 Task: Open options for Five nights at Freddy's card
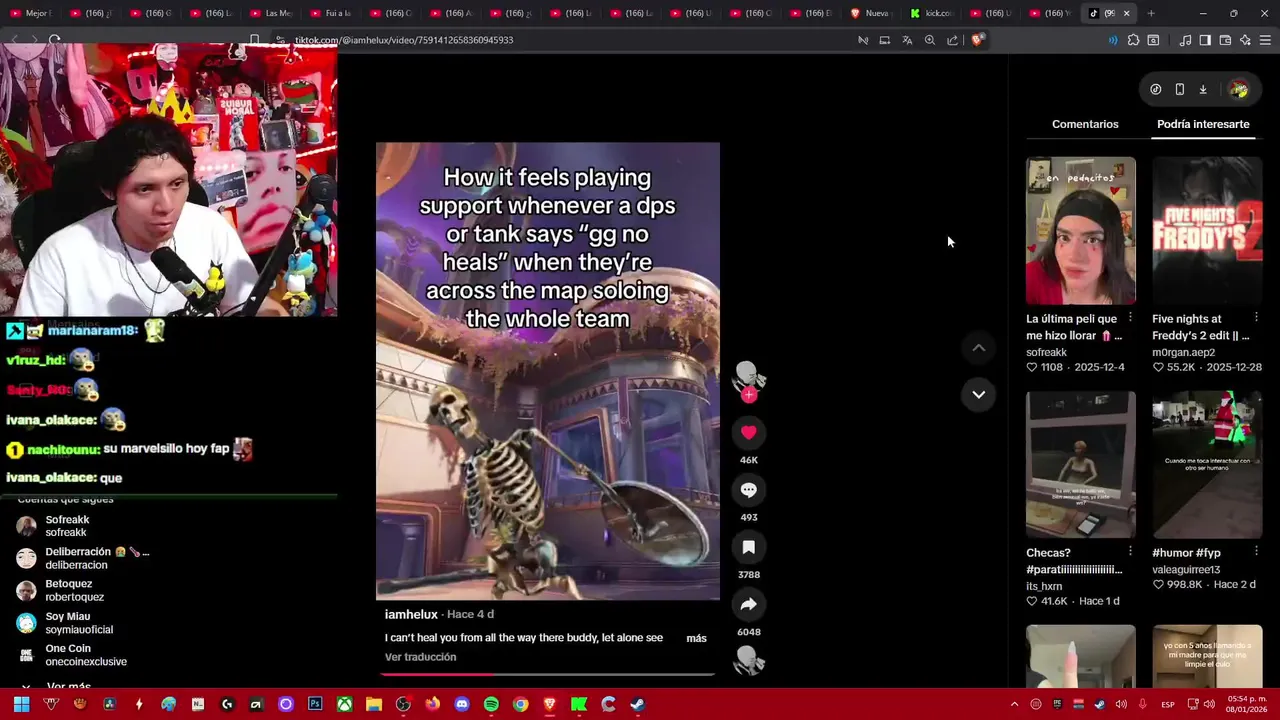click(x=1256, y=318)
